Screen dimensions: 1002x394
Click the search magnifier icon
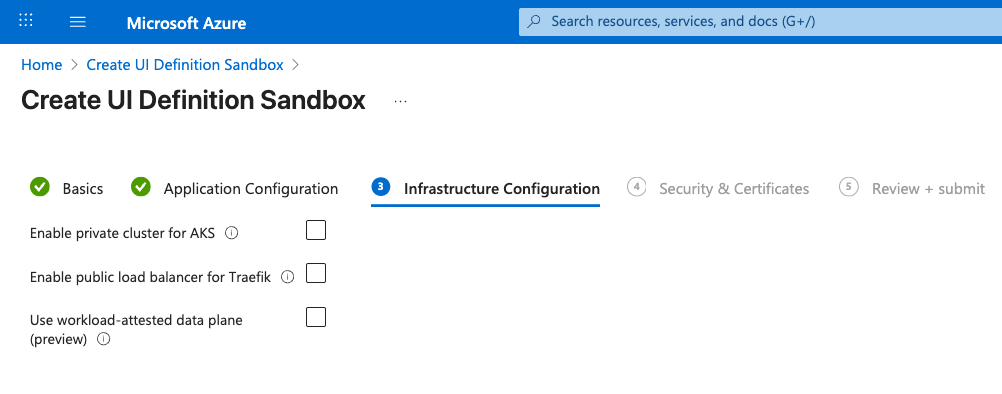pos(535,22)
